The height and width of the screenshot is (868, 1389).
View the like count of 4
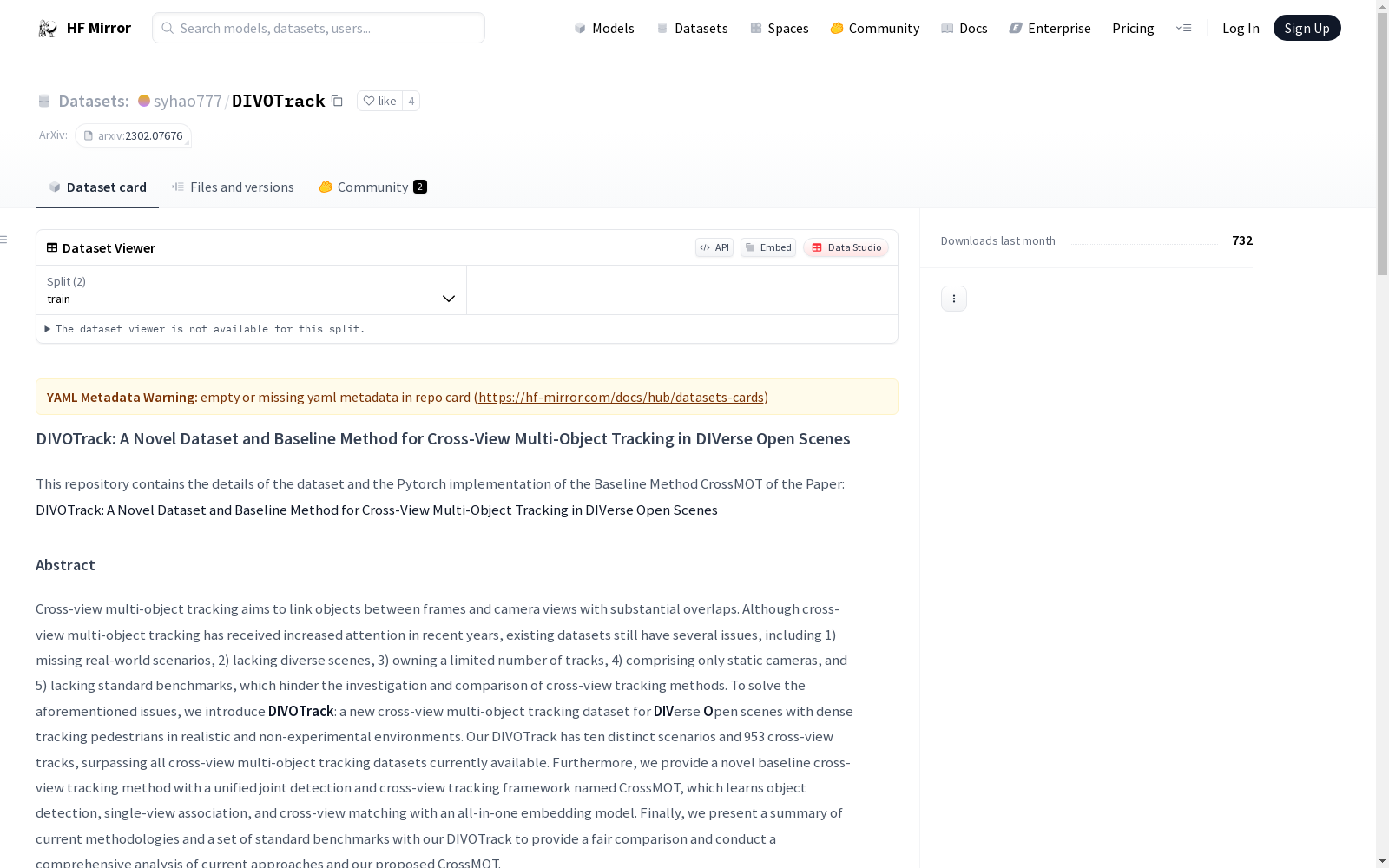click(x=411, y=101)
